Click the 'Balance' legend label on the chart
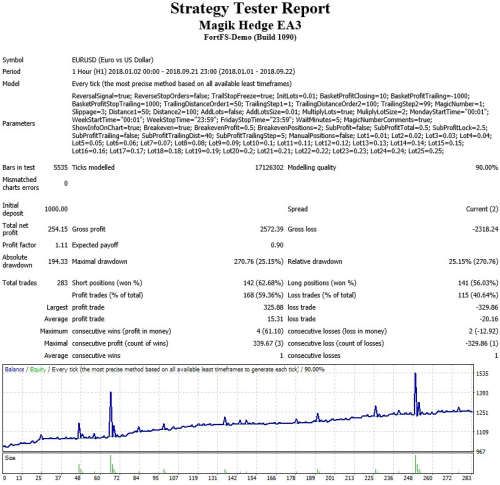Image resolution: width=500 pixels, height=485 pixels. tap(14, 370)
